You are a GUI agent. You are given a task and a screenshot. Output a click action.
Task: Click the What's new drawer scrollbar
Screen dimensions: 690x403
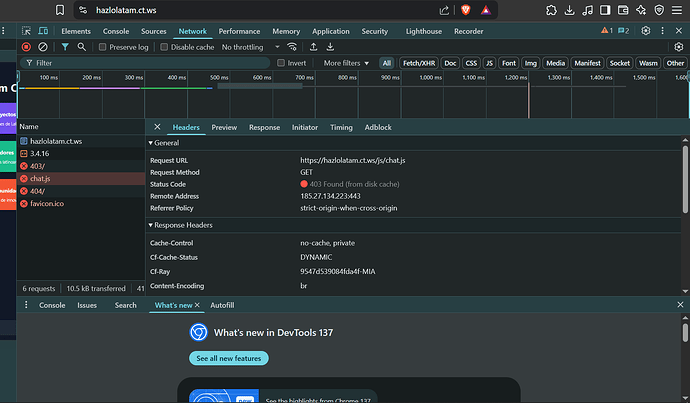(x=685, y=332)
